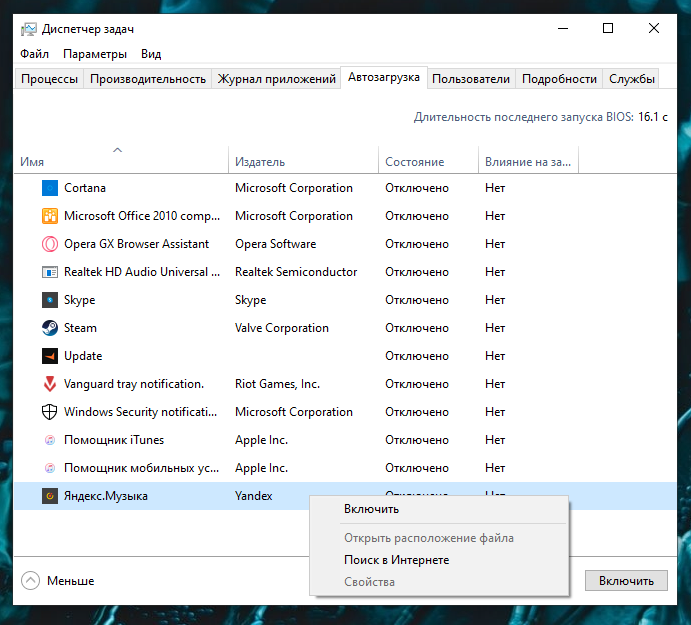691x625 pixels.
Task: Click the Включить button at bottom right
Action: tap(626, 580)
